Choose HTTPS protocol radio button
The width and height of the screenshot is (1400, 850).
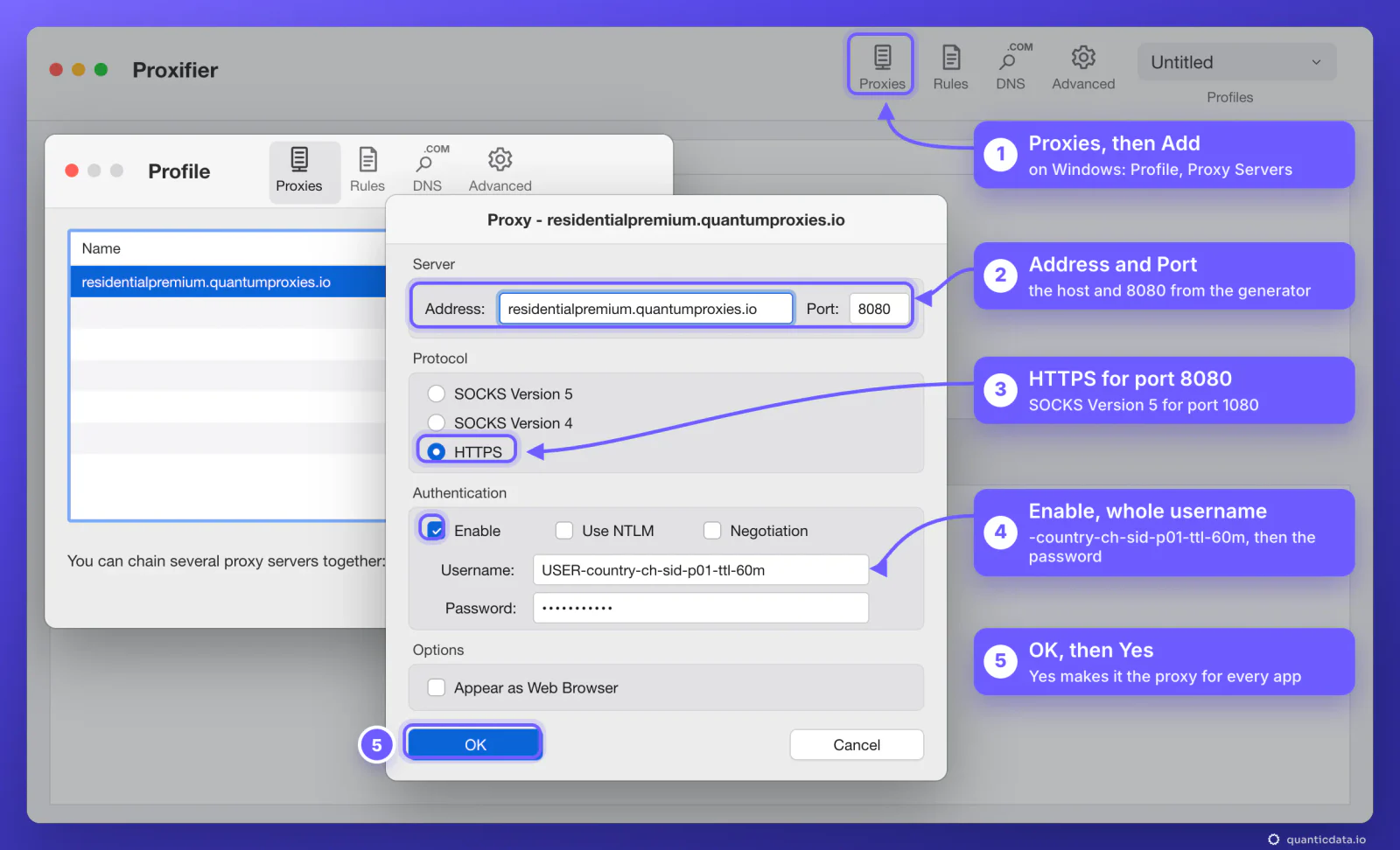[437, 451]
